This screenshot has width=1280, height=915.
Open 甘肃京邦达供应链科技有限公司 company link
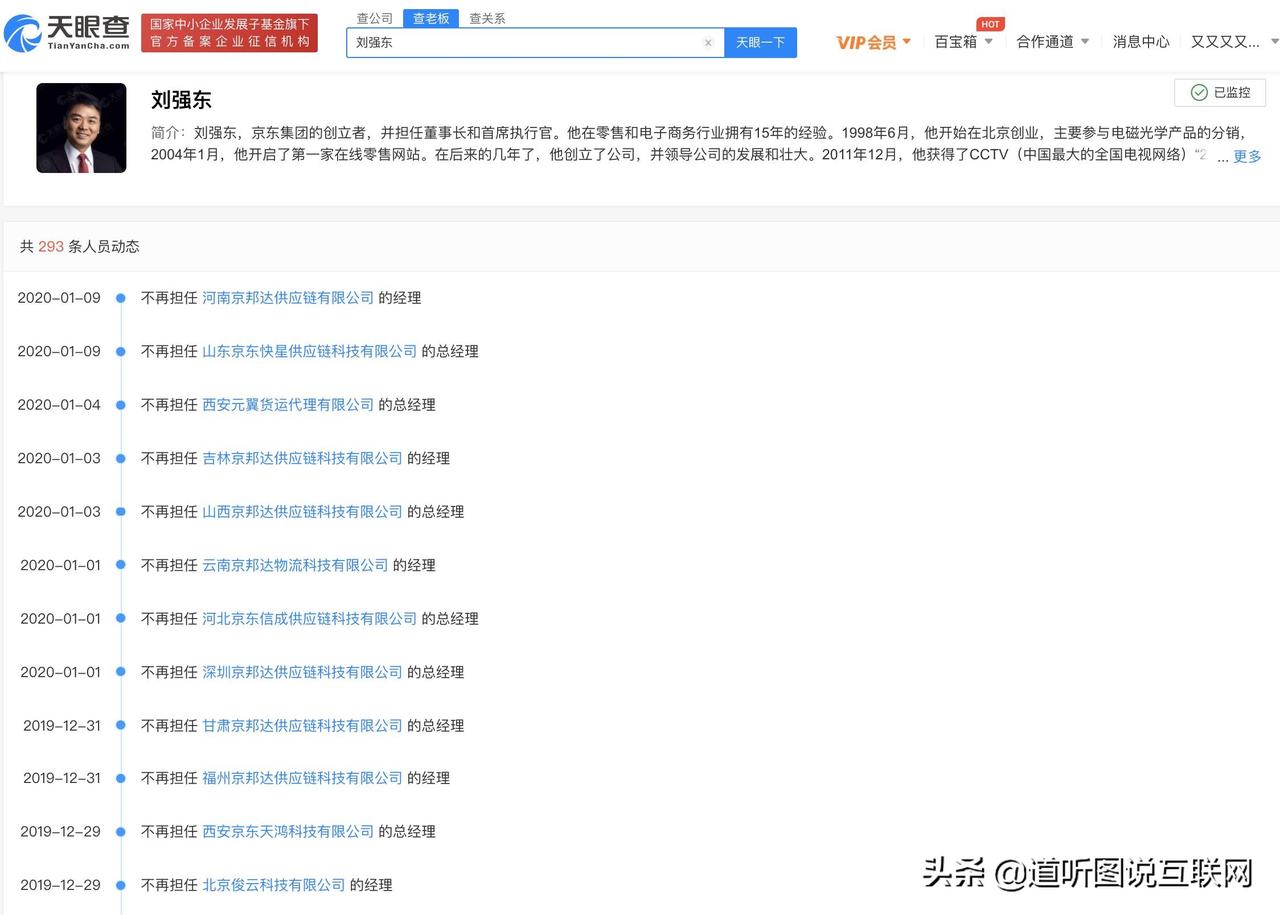tap(302, 726)
